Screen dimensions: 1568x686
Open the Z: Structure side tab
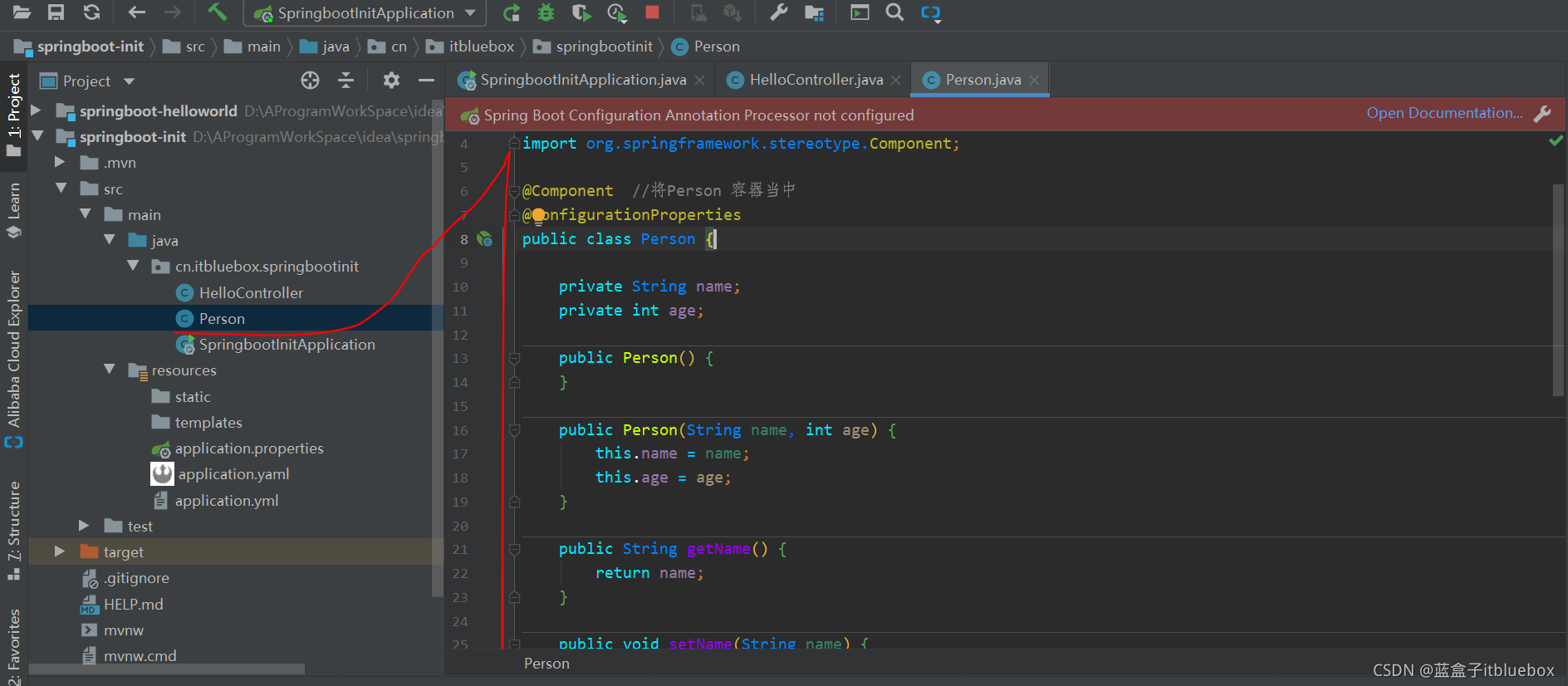tap(13, 530)
